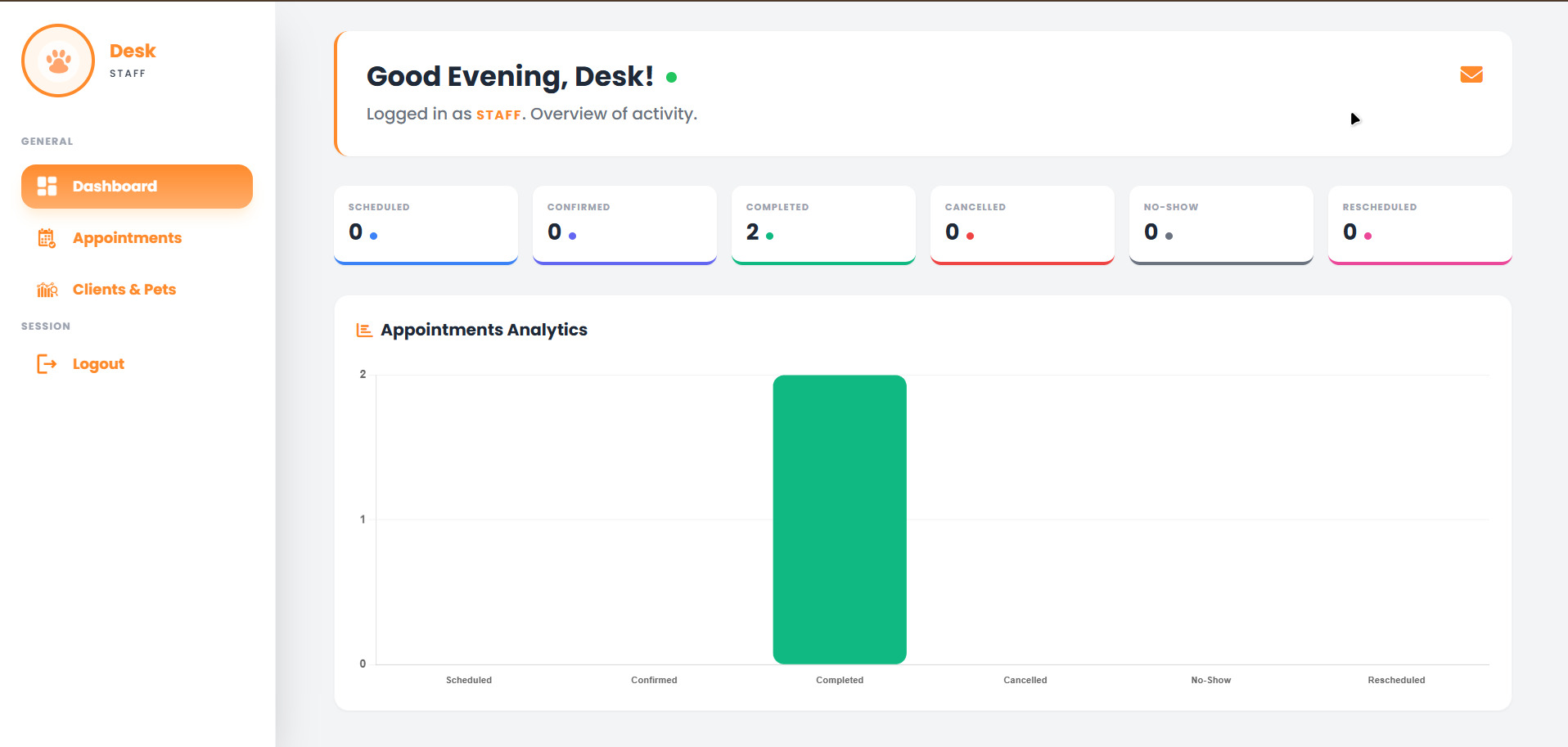1568x747 pixels.
Task: Click the pink dot on the Rescheduled card
Action: [1367, 236]
